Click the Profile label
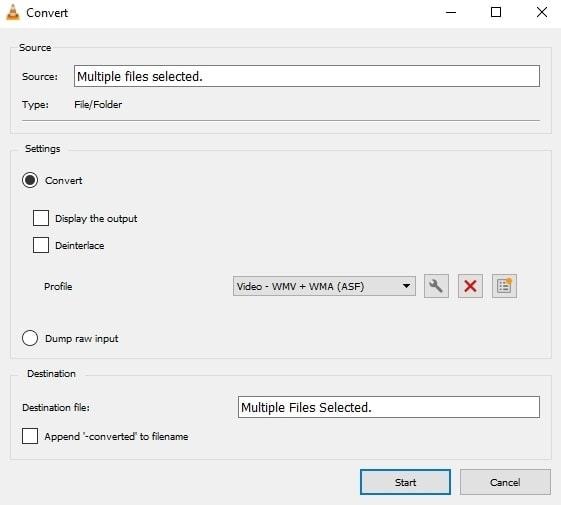561x505 pixels. [58, 286]
